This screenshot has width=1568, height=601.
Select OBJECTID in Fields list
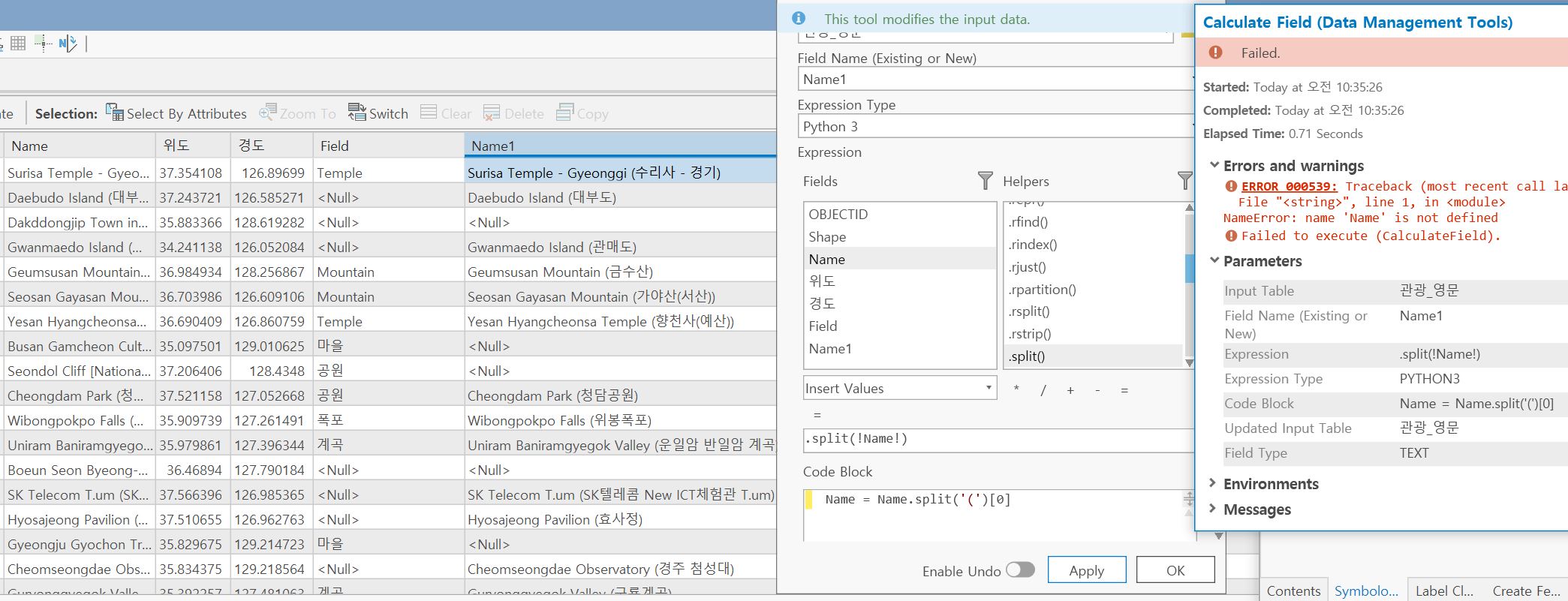click(899, 214)
